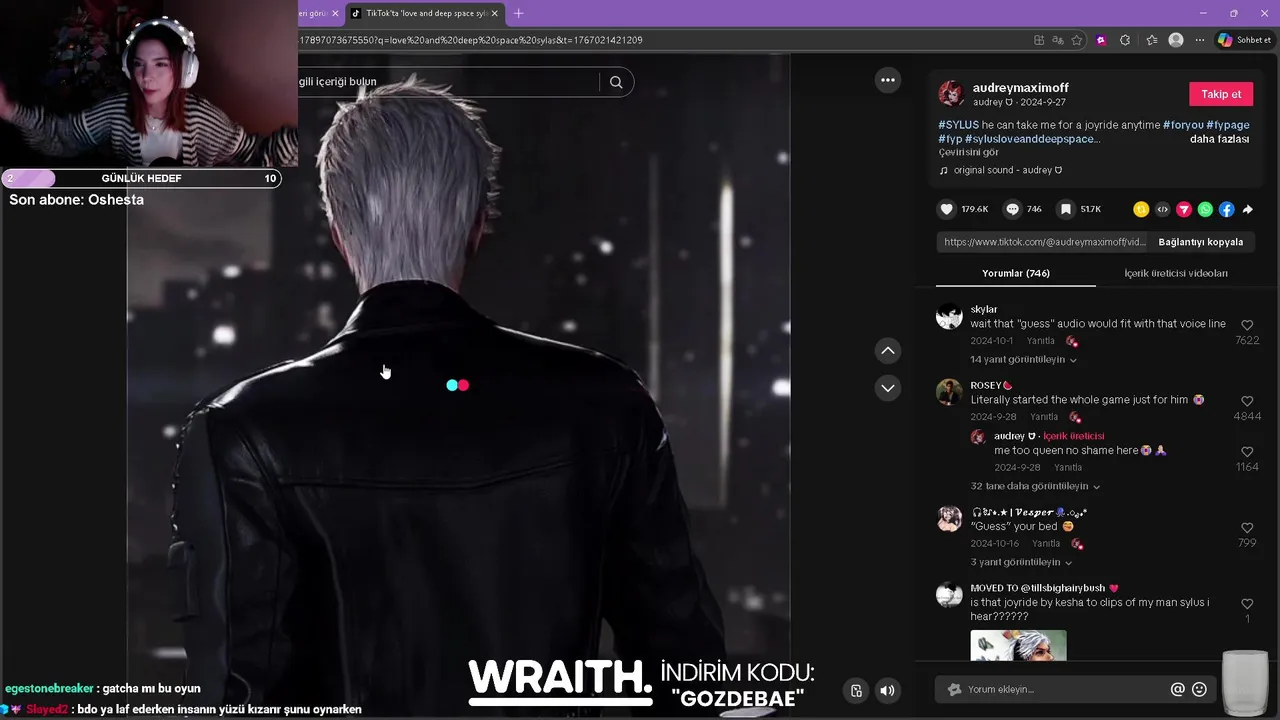Click ROSEY's comment avatar
The width and height of the screenshot is (1280, 720).
click(x=949, y=392)
